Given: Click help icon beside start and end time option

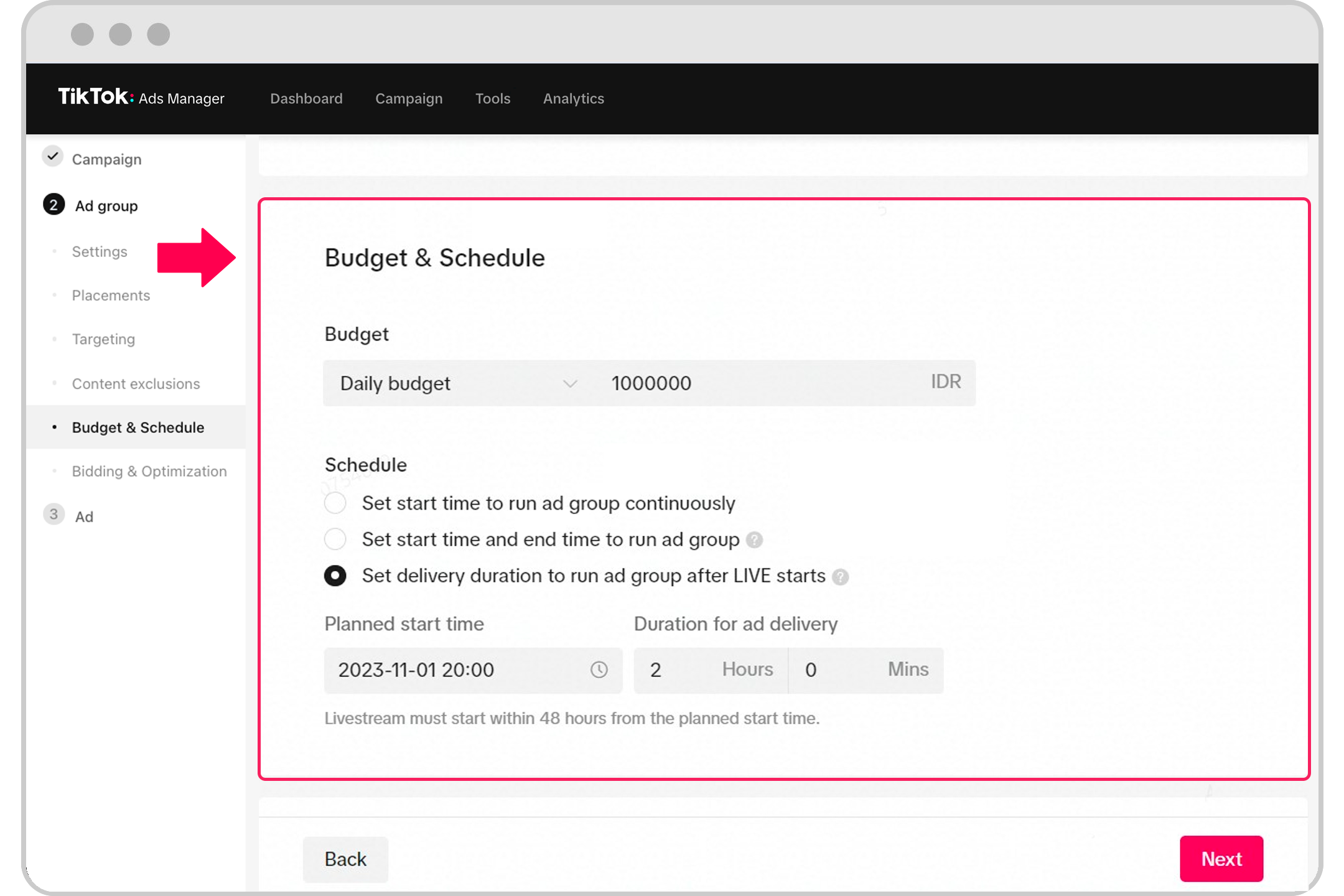Looking at the screenshot, I should (754, 540).
